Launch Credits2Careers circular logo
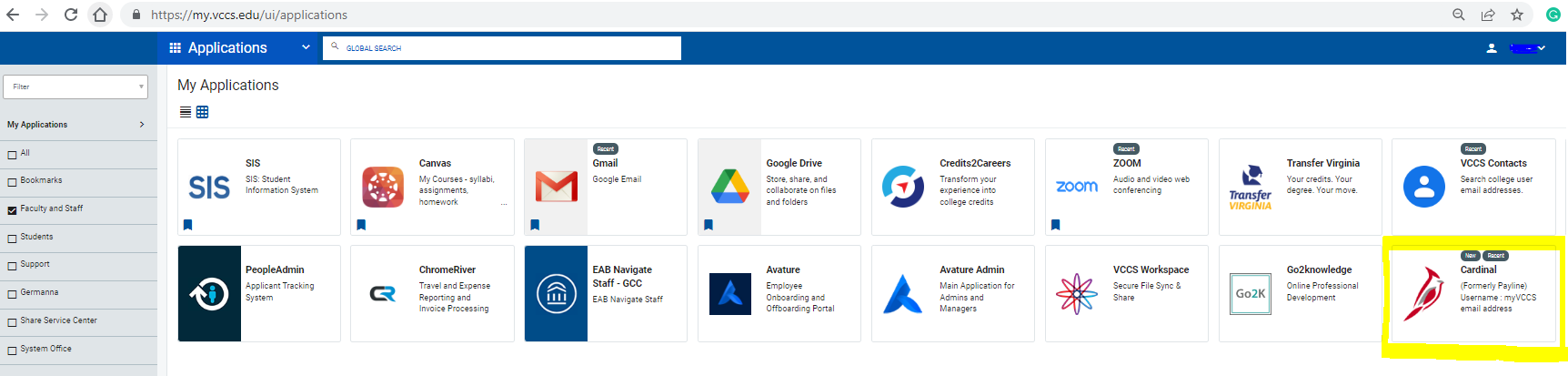The width and height of the screenshot is (1568, 376). 903,187
